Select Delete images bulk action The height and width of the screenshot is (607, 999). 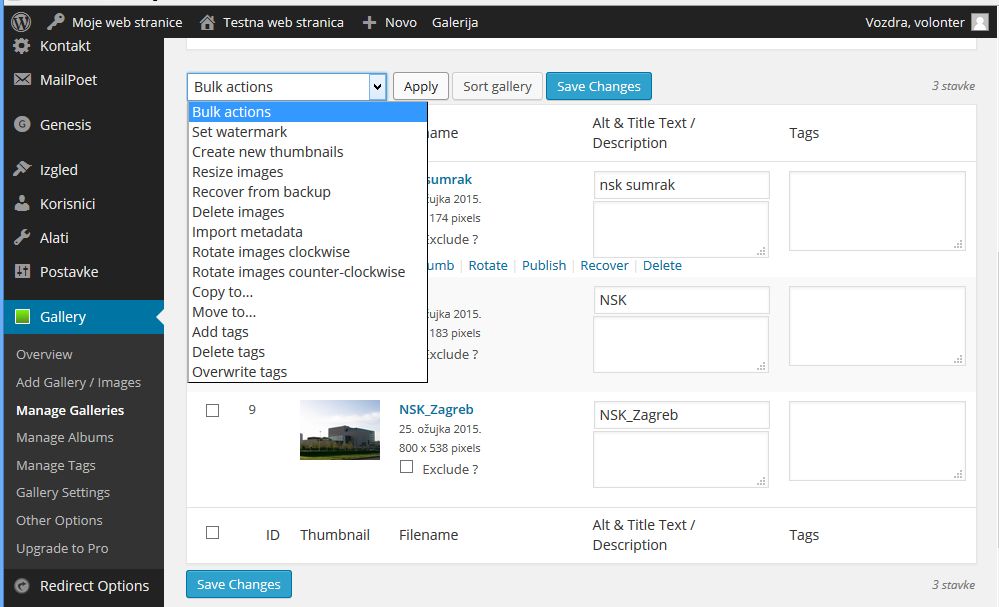pos(308,212)
